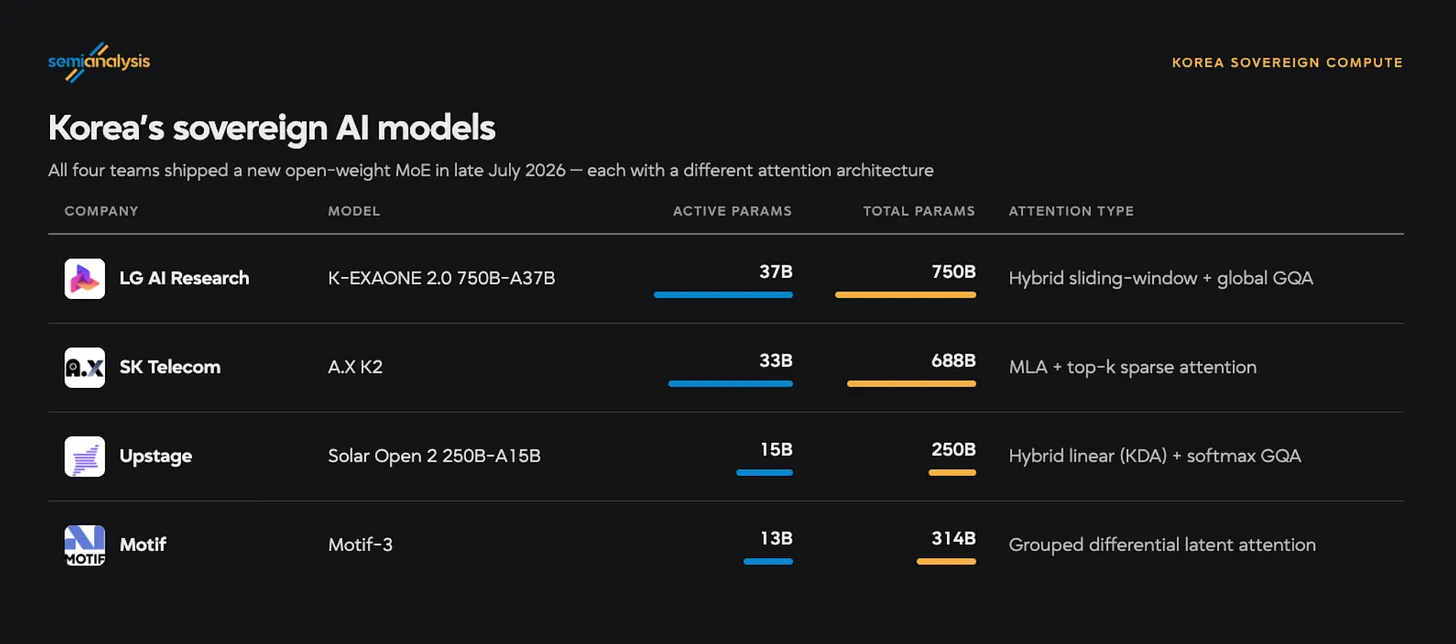Click the Upstage logo icon

tap(85, 456)
